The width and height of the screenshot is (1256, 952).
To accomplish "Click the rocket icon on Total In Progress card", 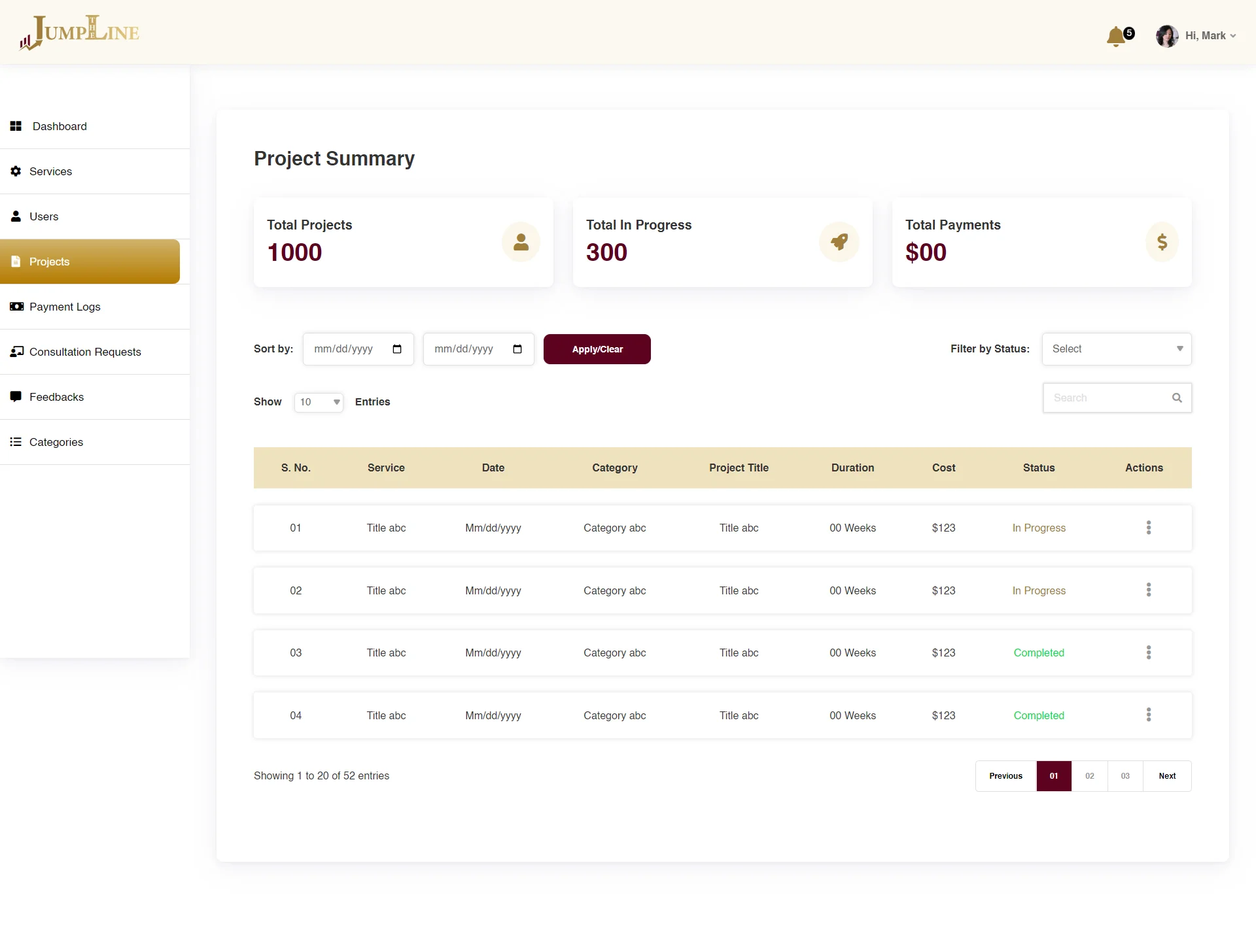I will click(839, 242).
